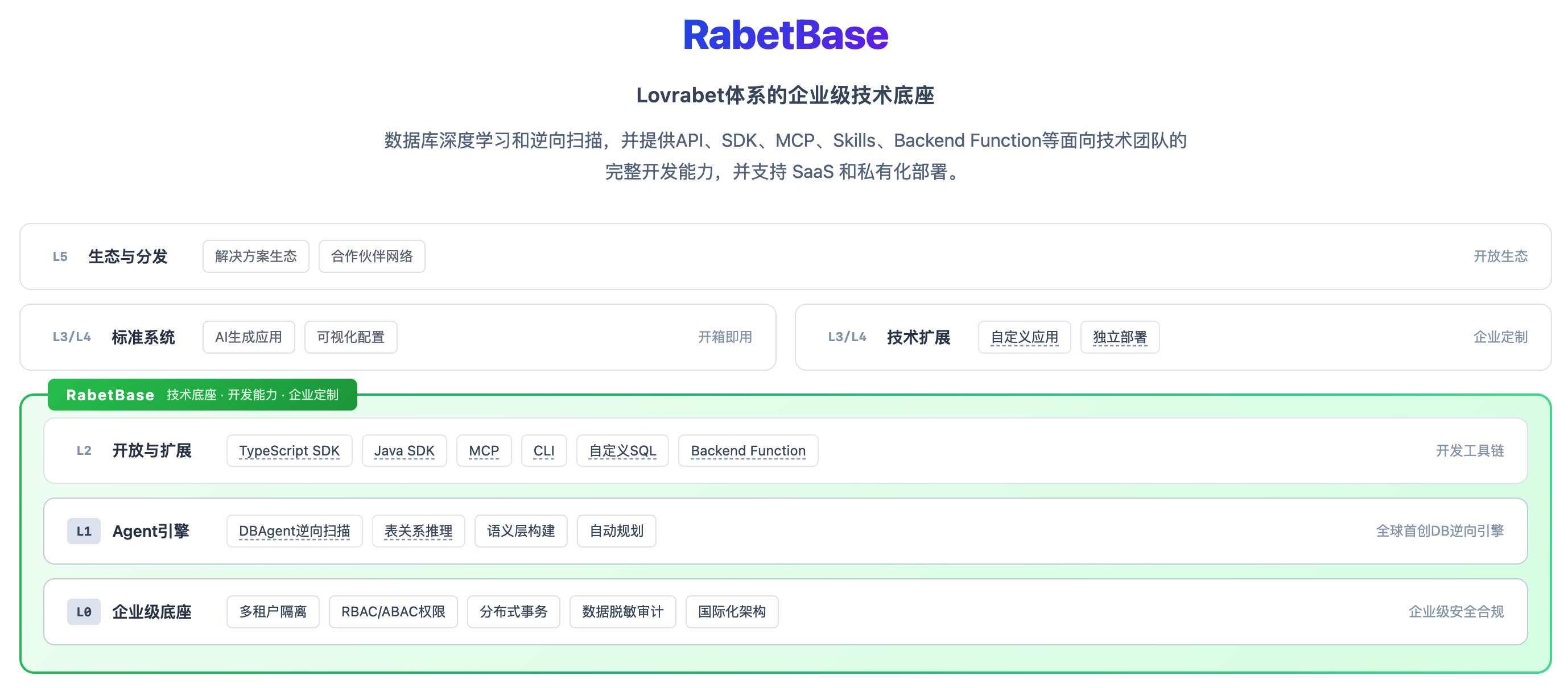Open the DBAgent逆向扫描 link

point(295,531)
